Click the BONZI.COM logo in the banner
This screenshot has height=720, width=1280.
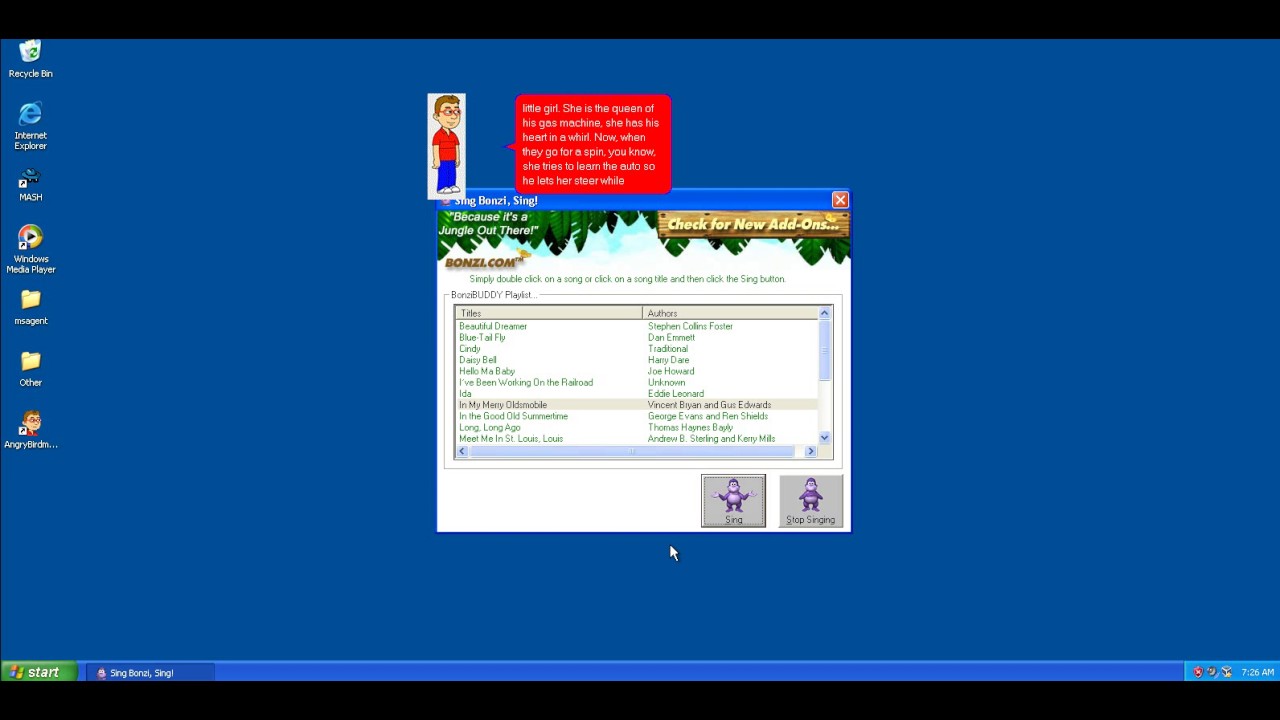tap(484, 262)
